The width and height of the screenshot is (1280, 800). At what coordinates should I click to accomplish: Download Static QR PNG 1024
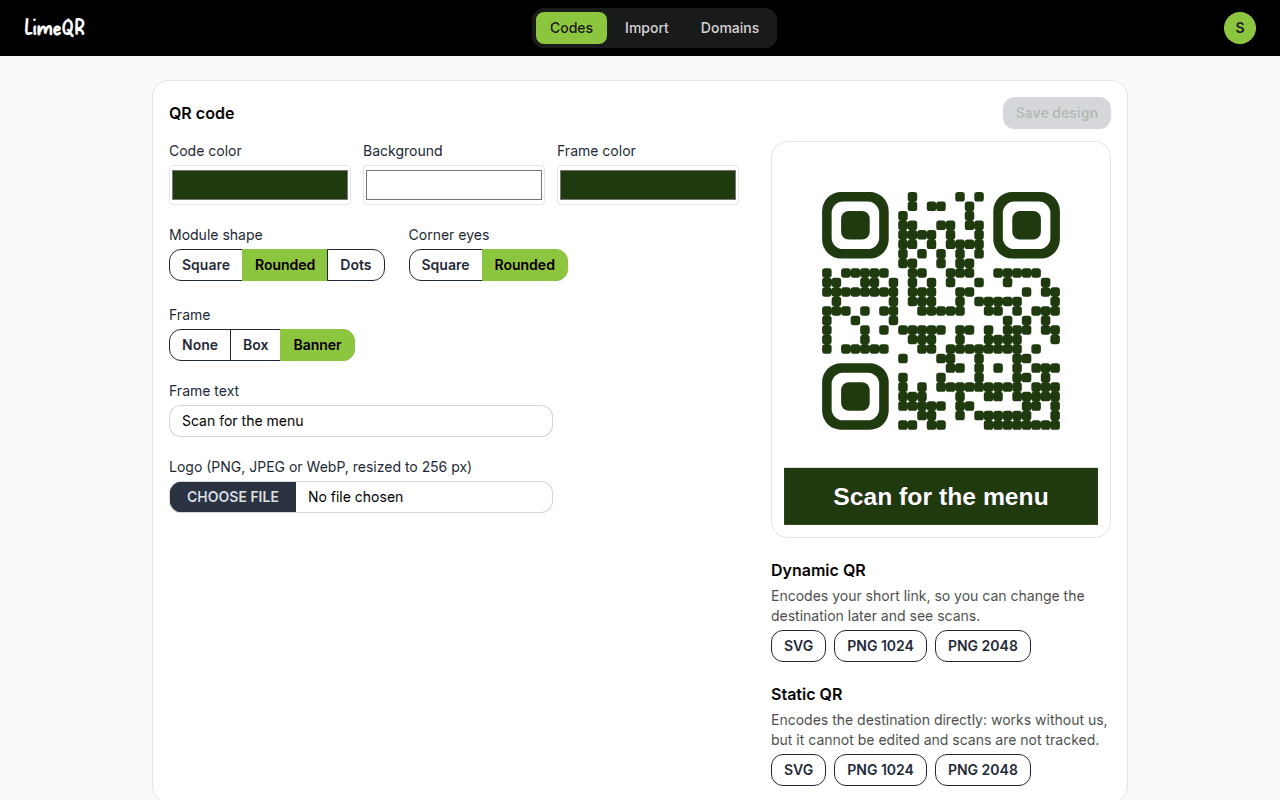880,770
